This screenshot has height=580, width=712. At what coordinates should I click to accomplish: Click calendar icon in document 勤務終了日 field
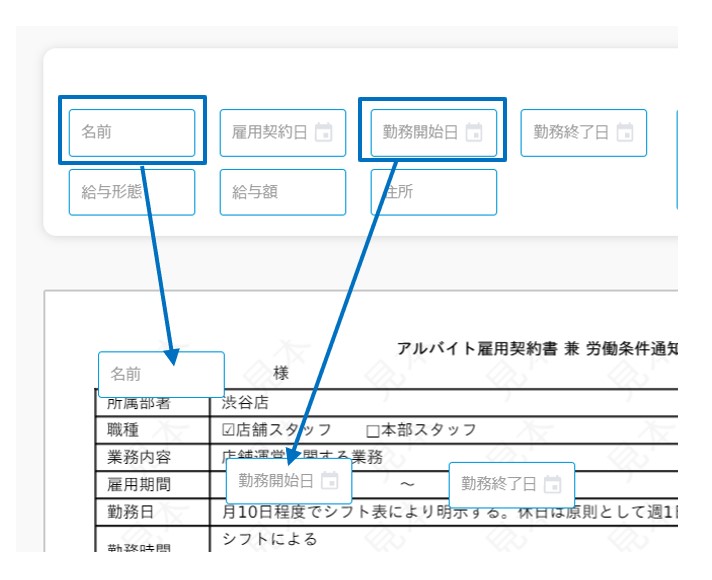(553, 484)
